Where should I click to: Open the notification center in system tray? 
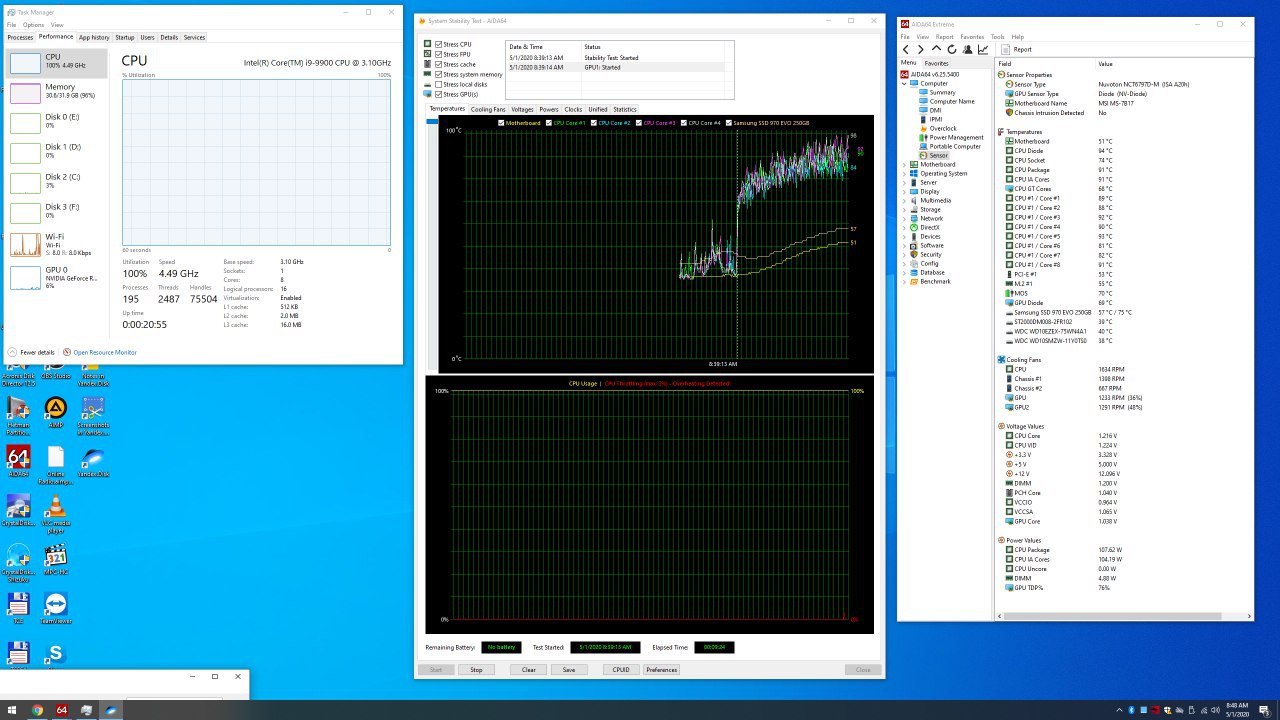[1264, 710]
